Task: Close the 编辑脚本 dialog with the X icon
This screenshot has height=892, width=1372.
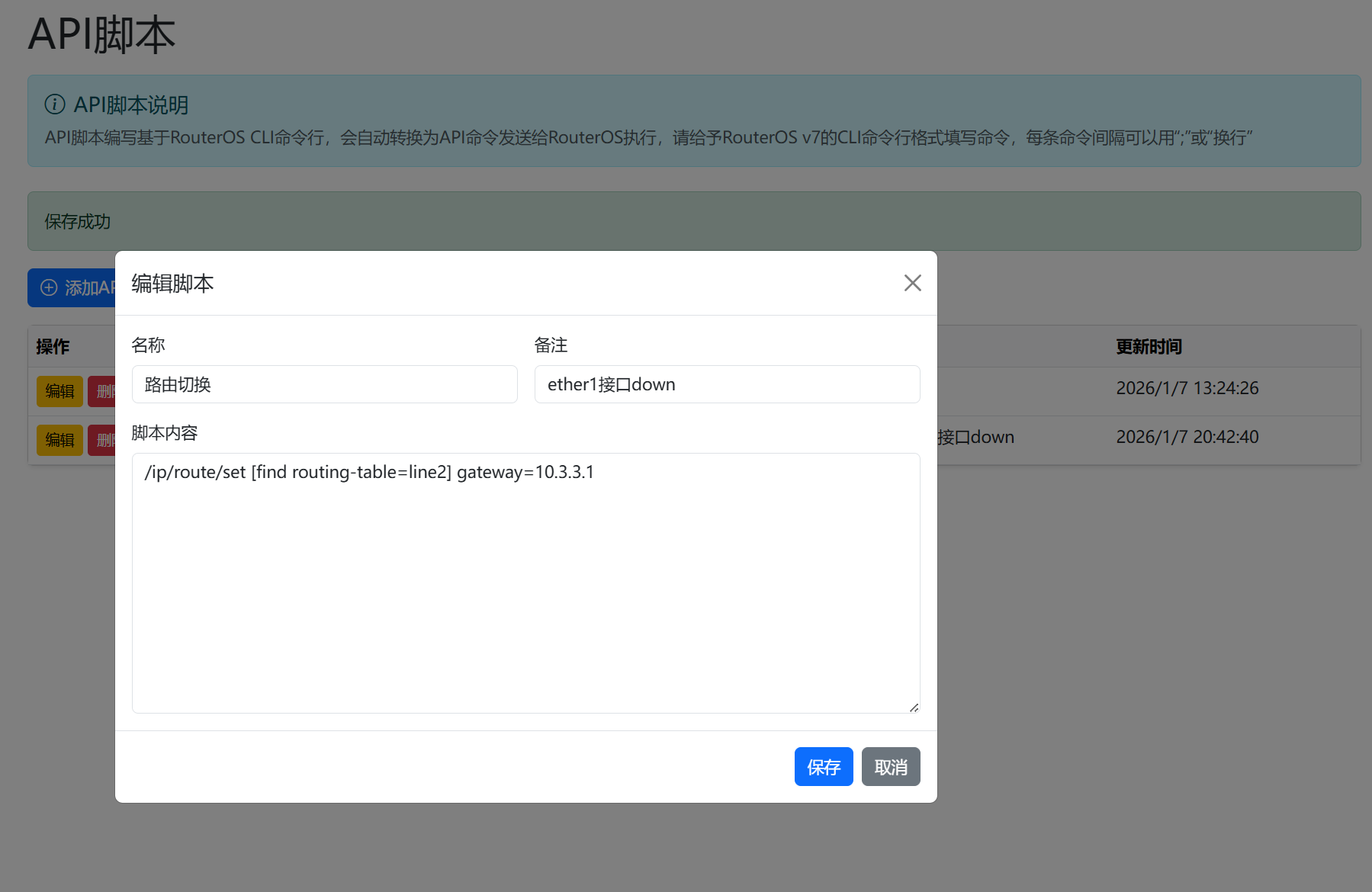Action: [912, 283]
